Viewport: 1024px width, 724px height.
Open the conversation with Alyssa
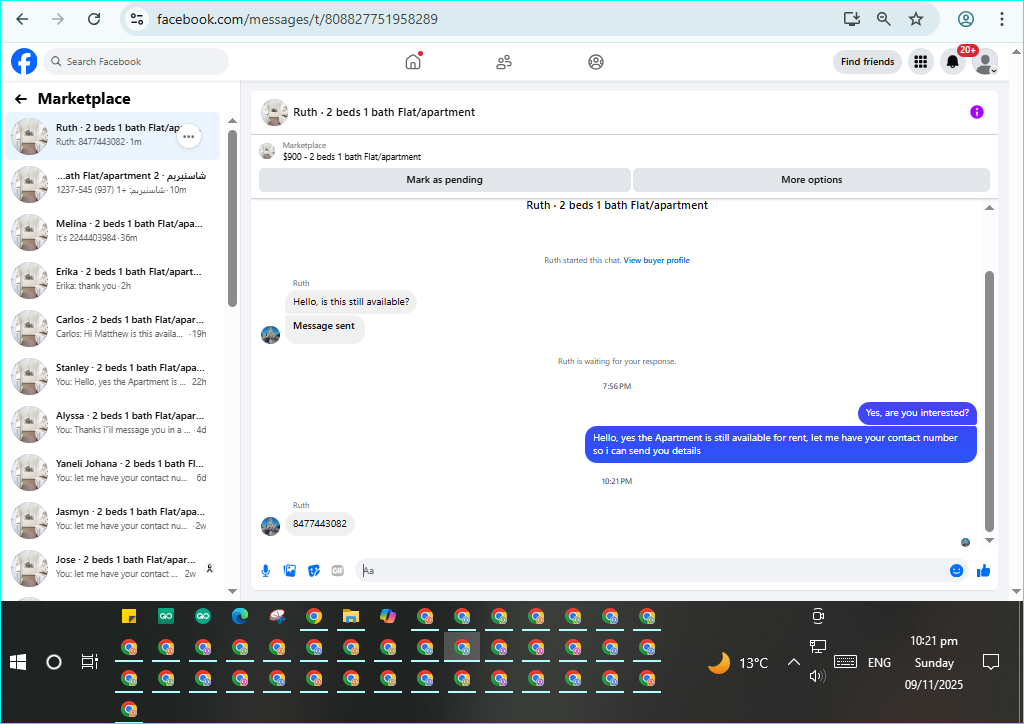pyautogui.click(x=112, y=424)
